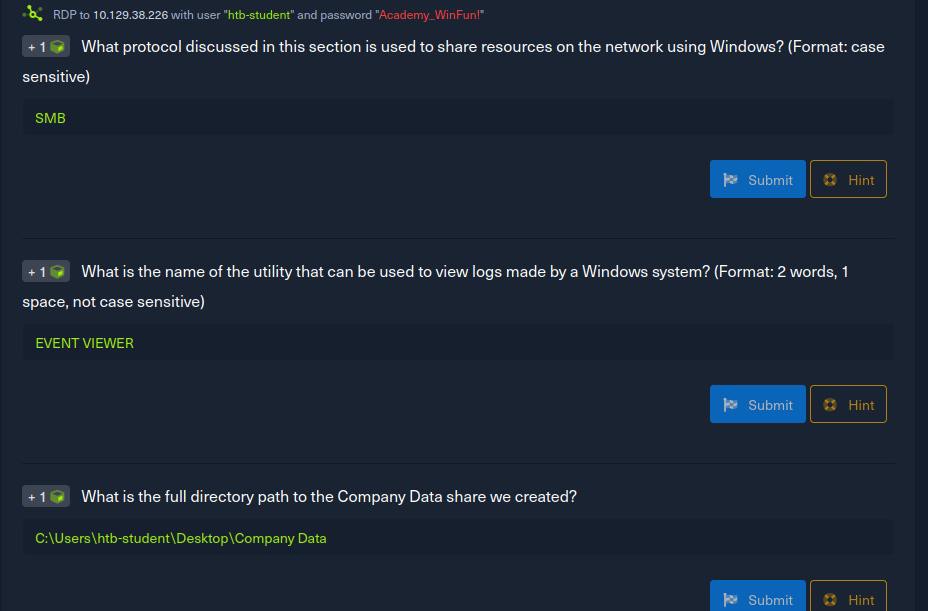Click the cube icon beside the SMB question
Image resolution: width=928 pixels, height=611 pixels.
57,47
